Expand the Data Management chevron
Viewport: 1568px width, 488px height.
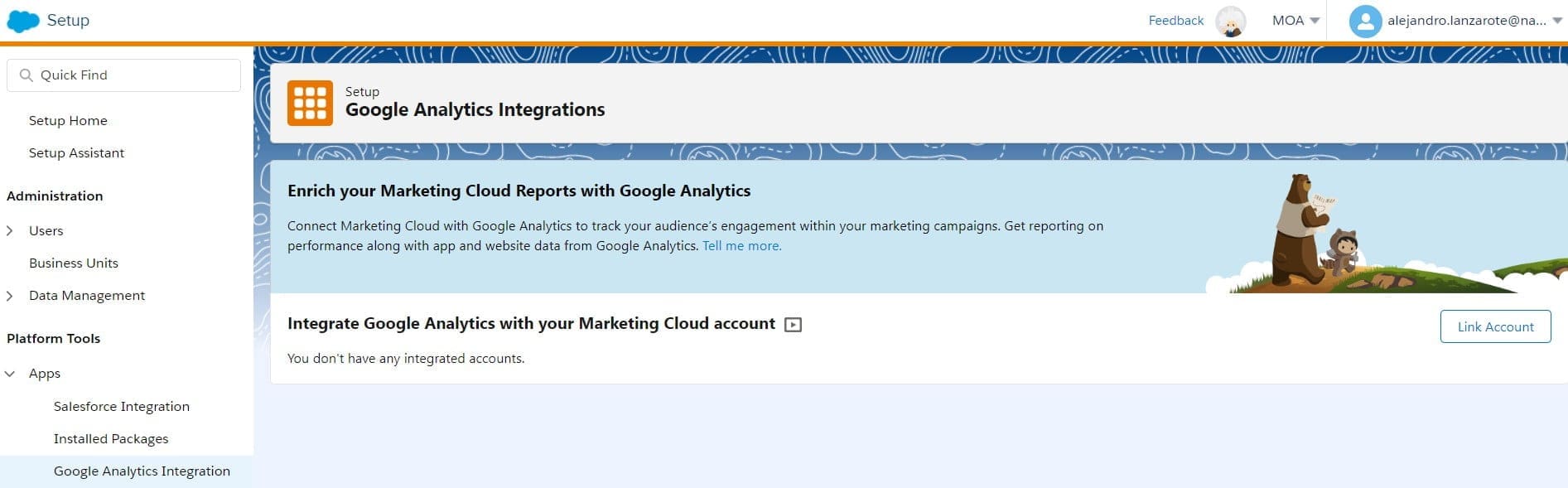[10, 296]
